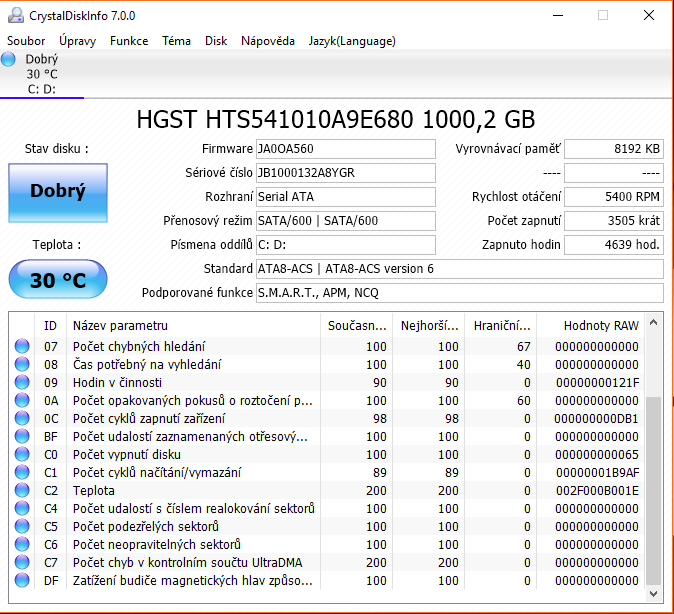Click threshold value 67 in row 07
Screen dimensions: 674x614
click(524, 347)
